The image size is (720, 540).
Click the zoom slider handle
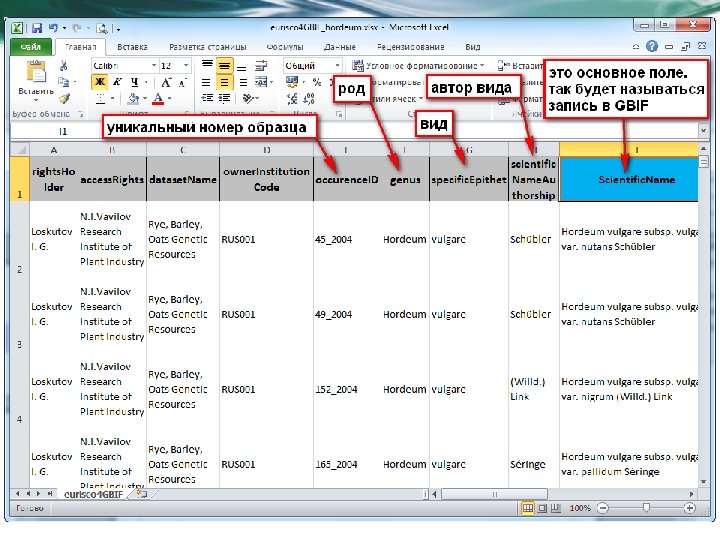point(646,507)
